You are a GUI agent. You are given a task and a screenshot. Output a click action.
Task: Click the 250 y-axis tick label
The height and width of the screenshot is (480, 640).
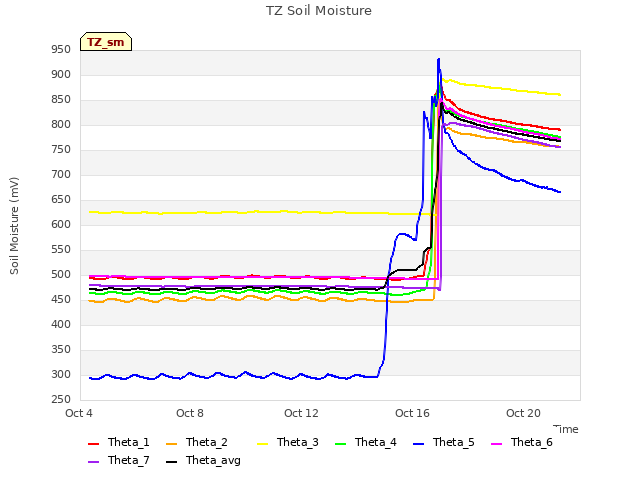(x=61, y=400)
